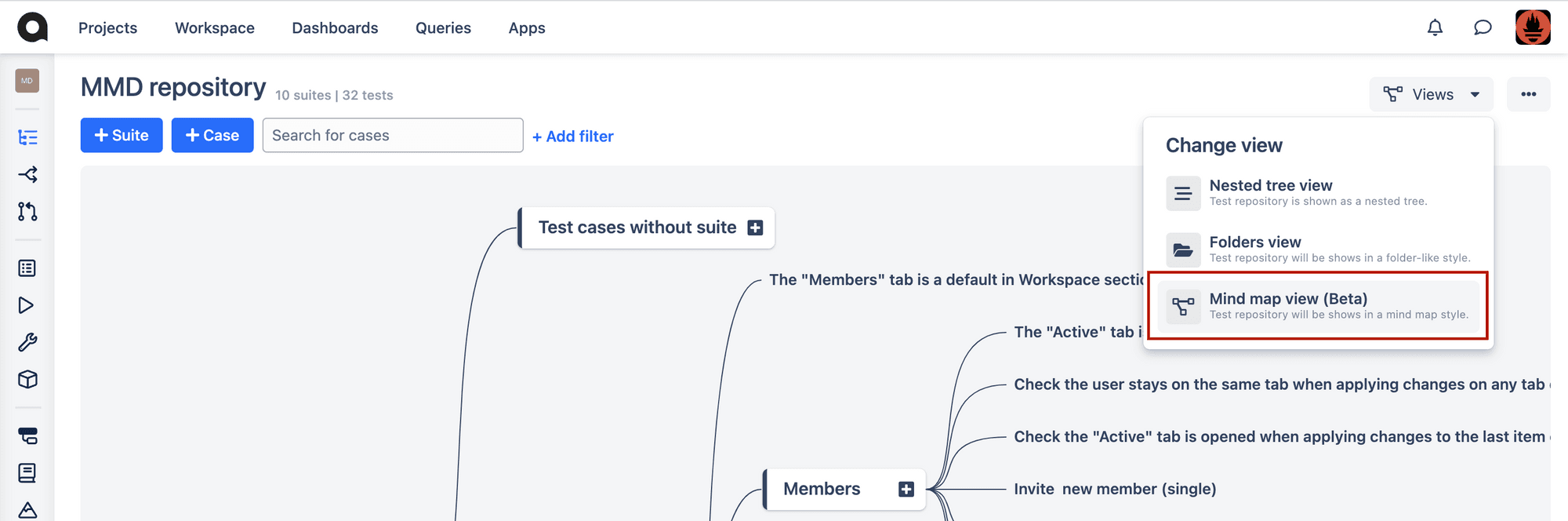
Task: Open the chat bubble icon
Action: (1483, 27)
